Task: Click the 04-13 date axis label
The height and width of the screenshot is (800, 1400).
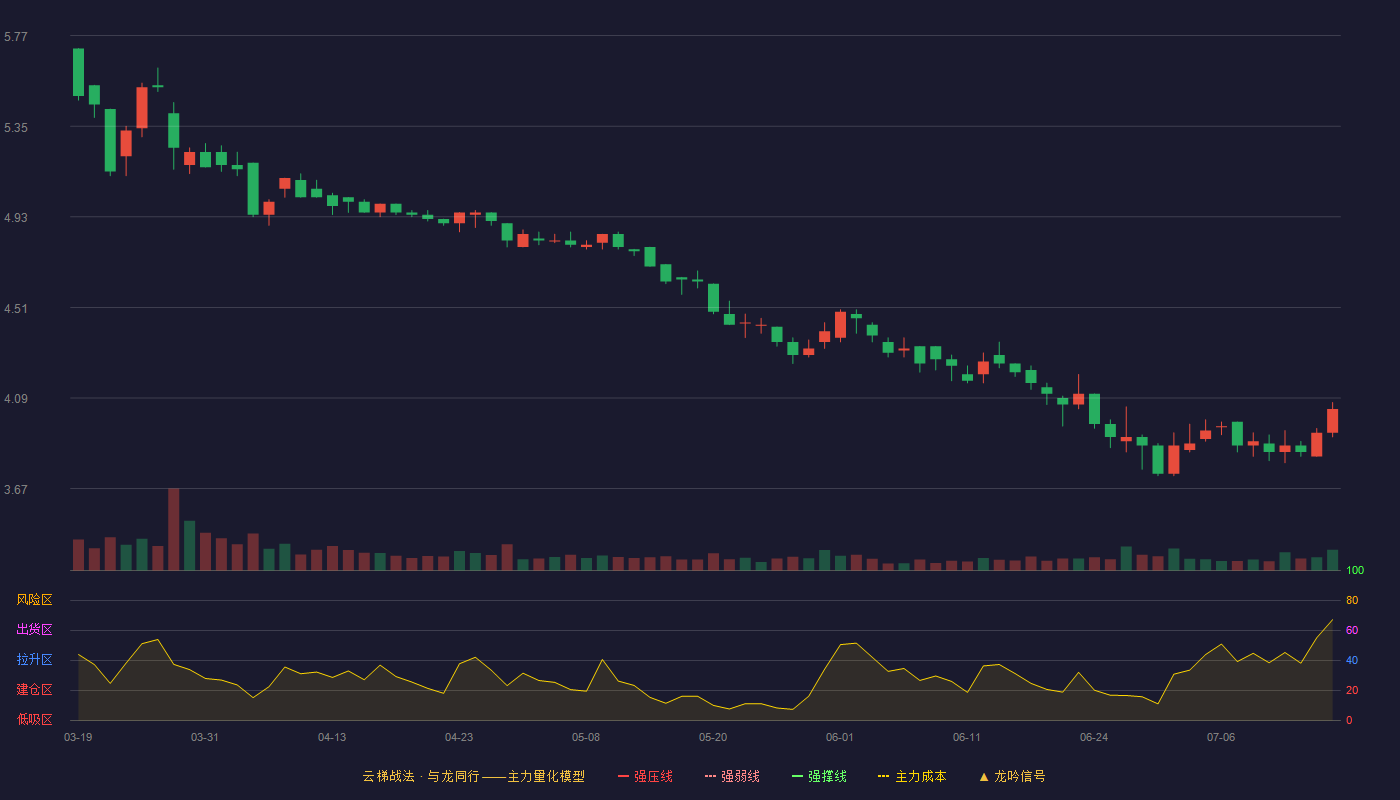Action: click(332, 737)
